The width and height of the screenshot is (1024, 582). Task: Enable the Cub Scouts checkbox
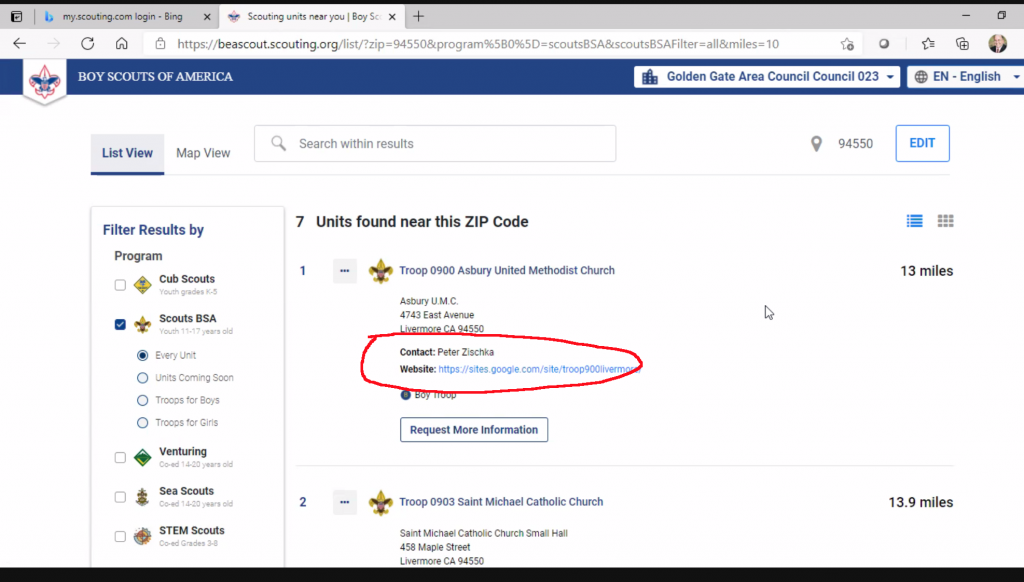[120, 285]
